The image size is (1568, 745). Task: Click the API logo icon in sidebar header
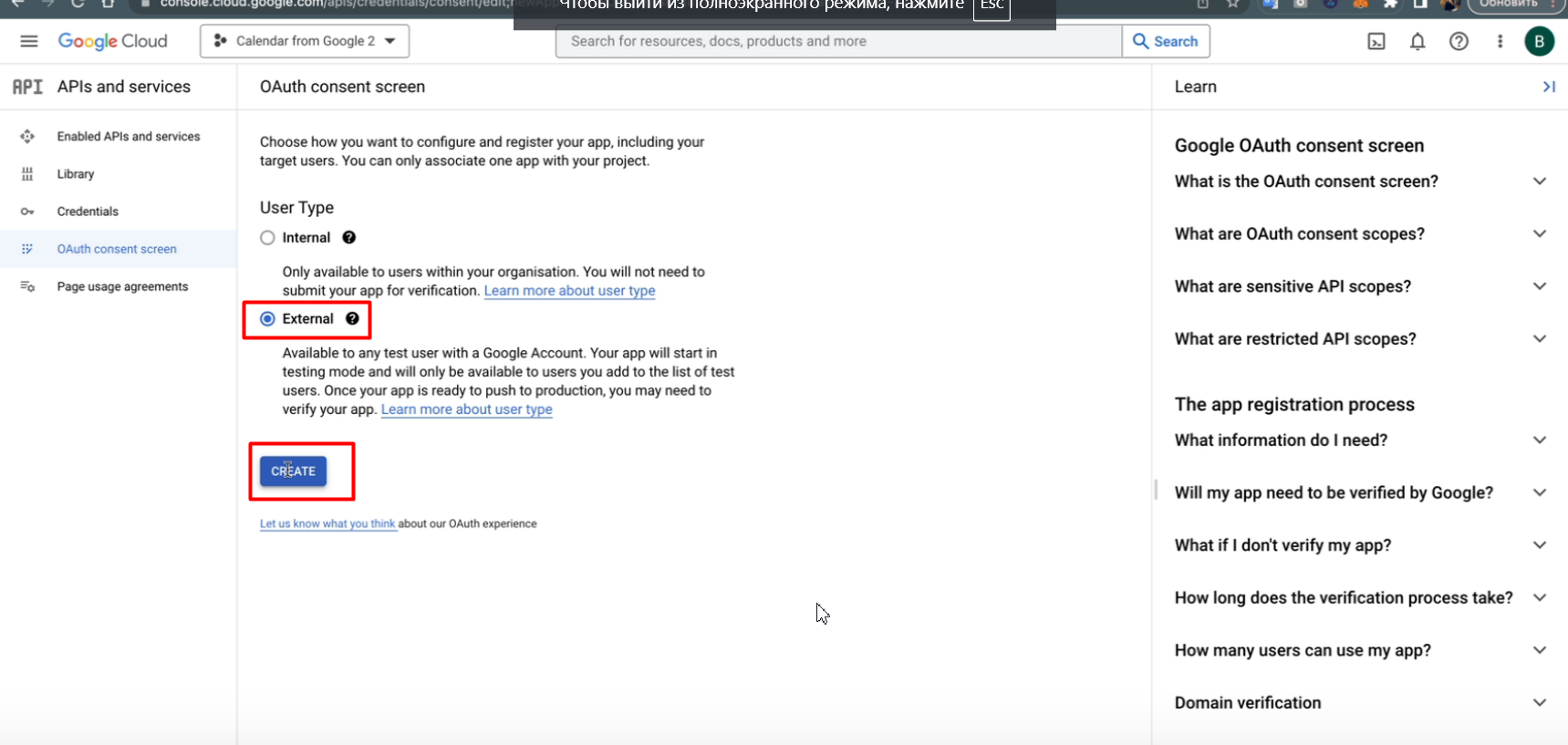[x=27, y=87]
